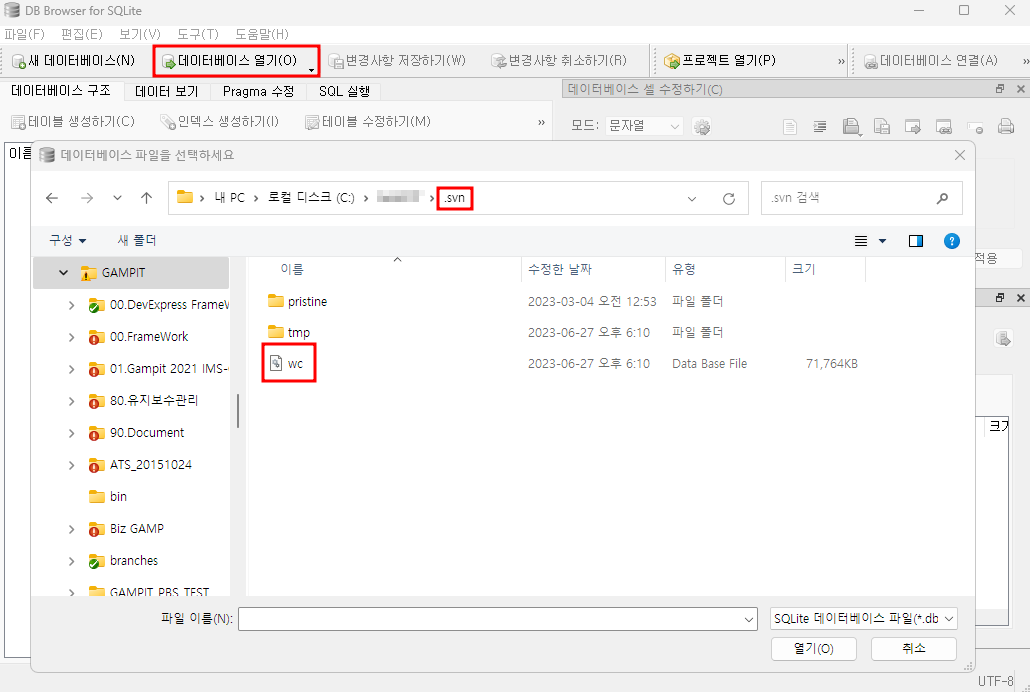Click the import/load file icon with dropdown arrow

852,127
